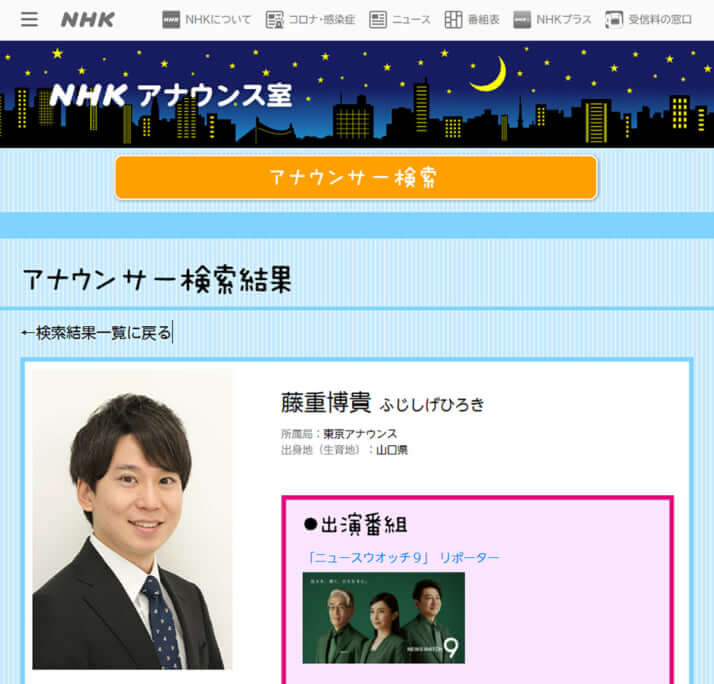Go to ニュース menu text
Image resolution: width=714 pixels, height=684 pixels.
click(x=411, y=20)
